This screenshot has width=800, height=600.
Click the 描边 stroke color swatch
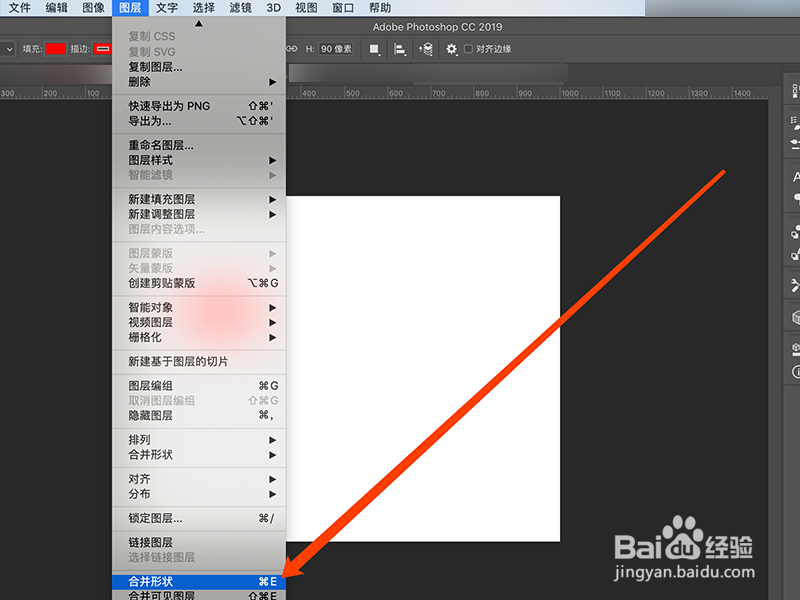click(103, 49)
